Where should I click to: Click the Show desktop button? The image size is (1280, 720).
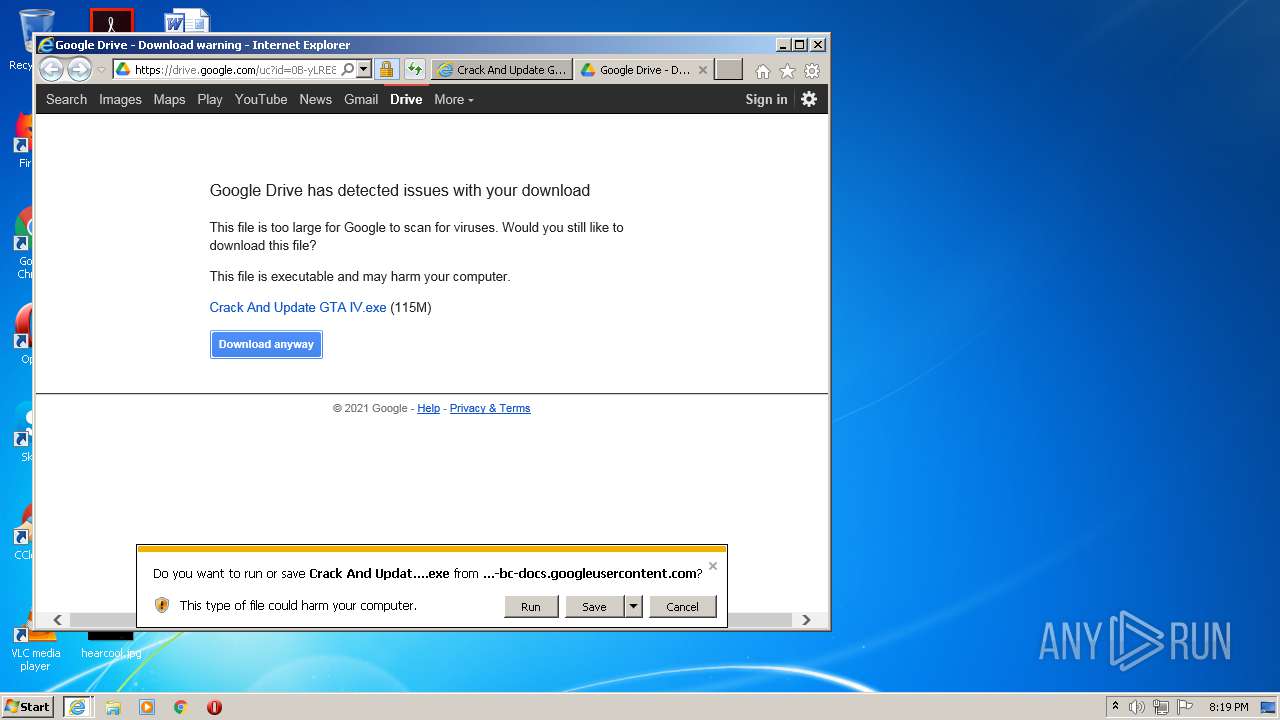coord(1270,707)
